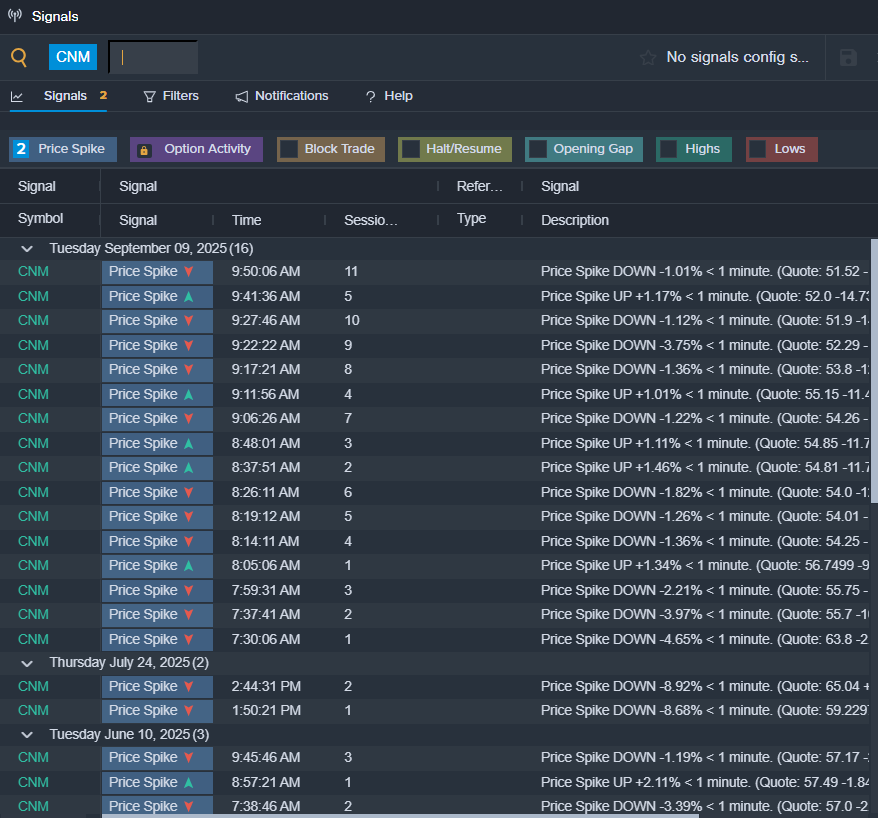
Task: Toggle the Price Spike filter checkbox
Action: 21,149
